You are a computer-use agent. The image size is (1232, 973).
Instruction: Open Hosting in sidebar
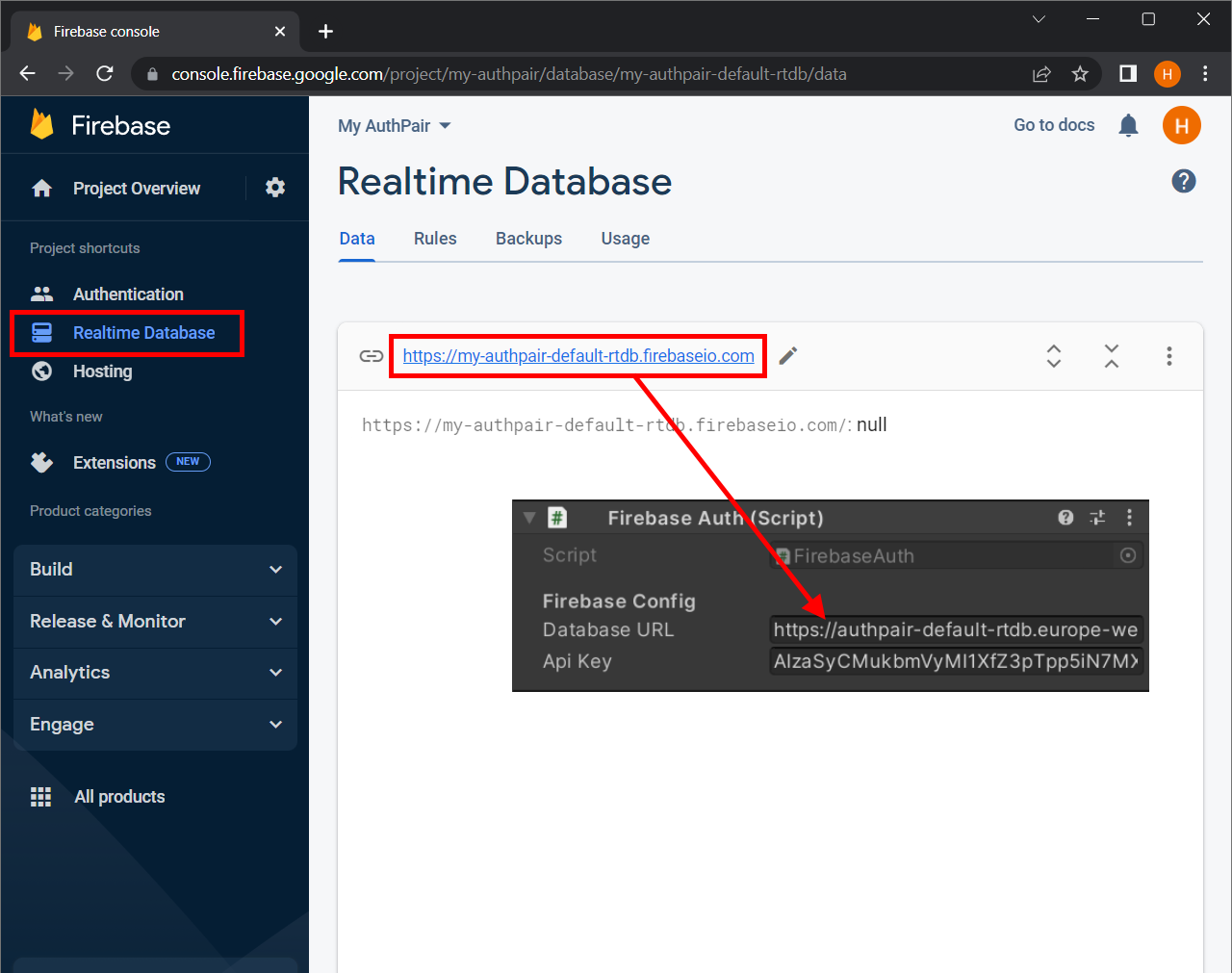point(103,371)
